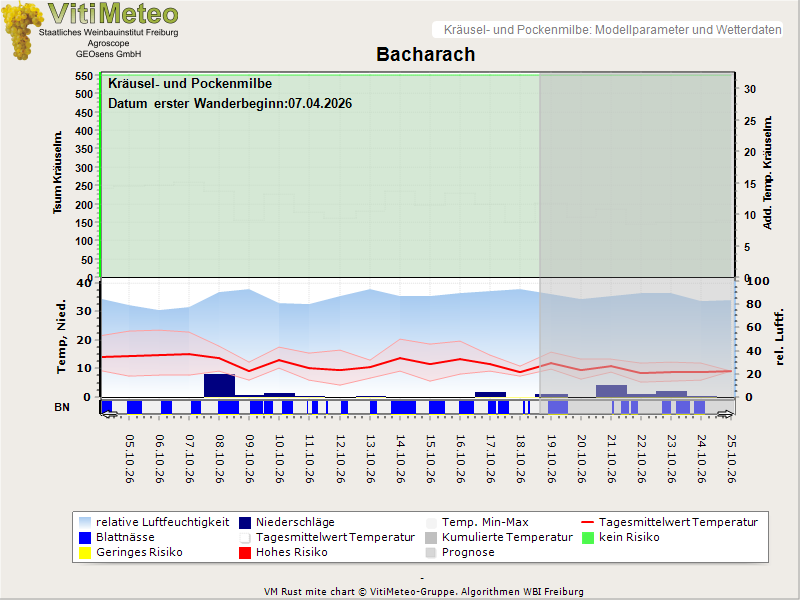Click the date label 08.10.26
800x600 pixels.
220,459
